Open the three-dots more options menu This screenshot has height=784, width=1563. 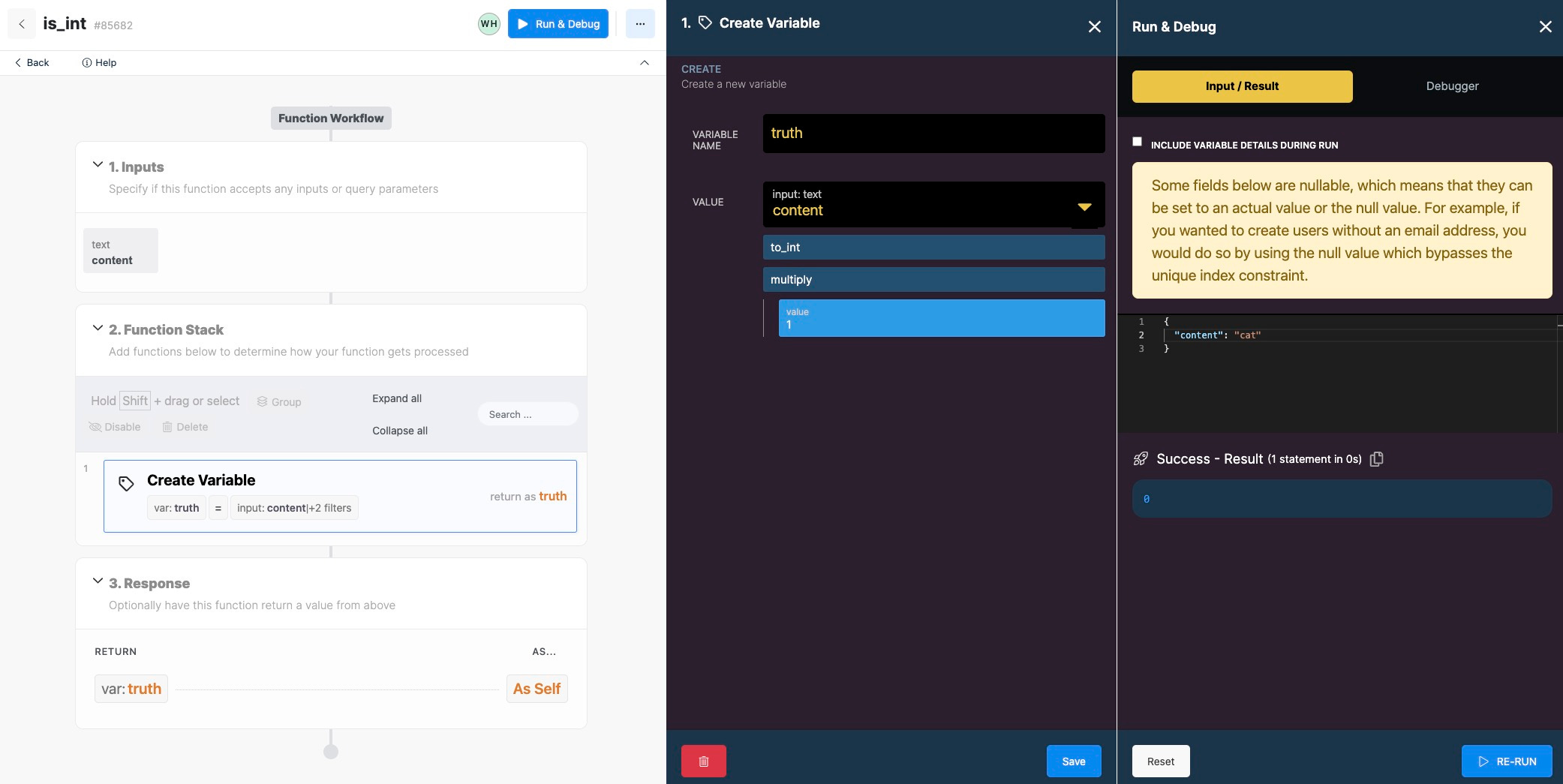coord(640,24)
